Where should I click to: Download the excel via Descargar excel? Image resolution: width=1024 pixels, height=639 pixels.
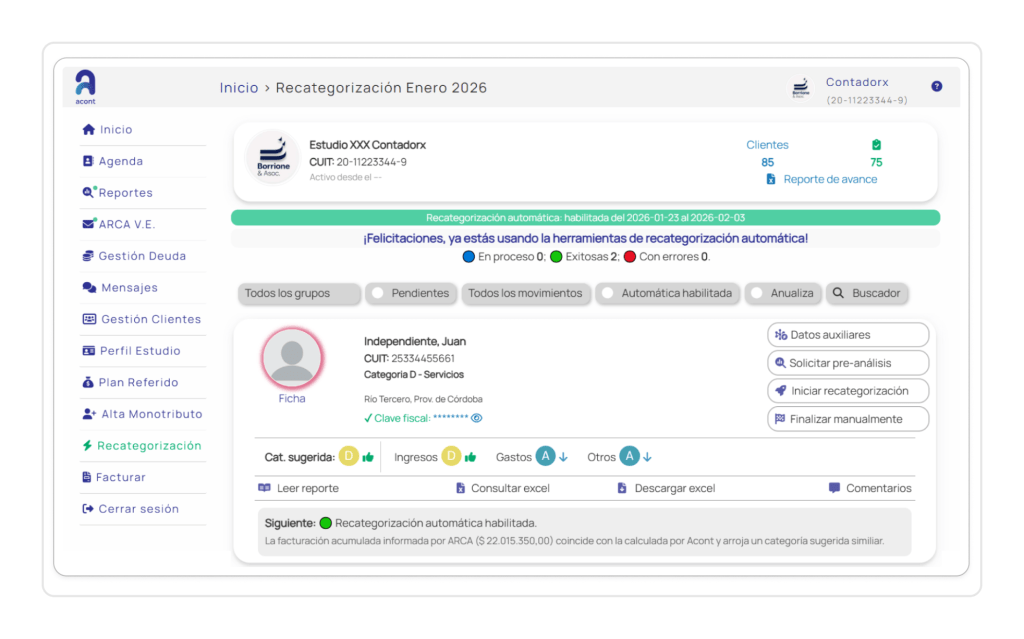click(666, 488)
